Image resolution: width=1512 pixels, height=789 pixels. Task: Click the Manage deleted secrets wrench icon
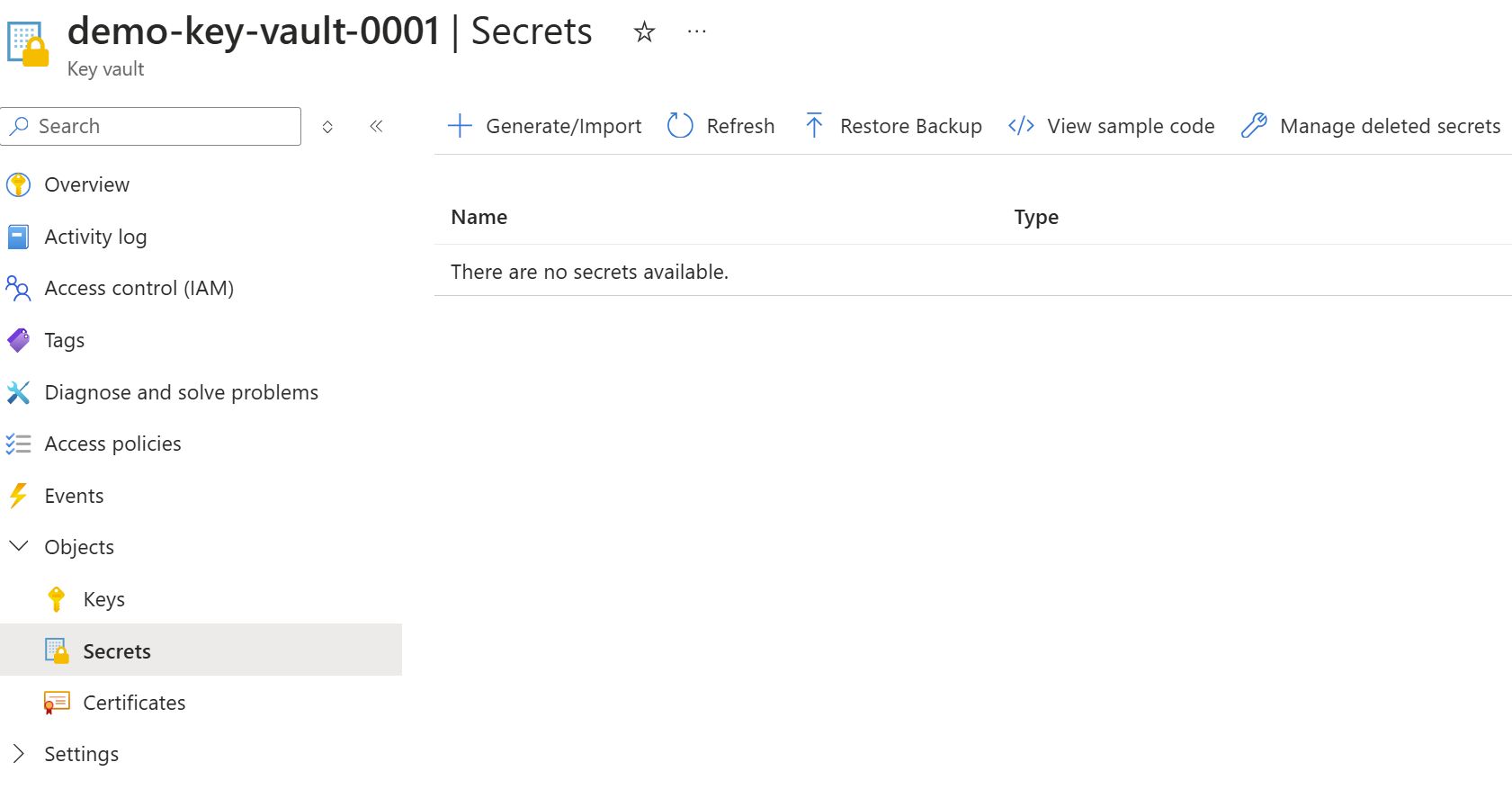tap(1254, 126)
